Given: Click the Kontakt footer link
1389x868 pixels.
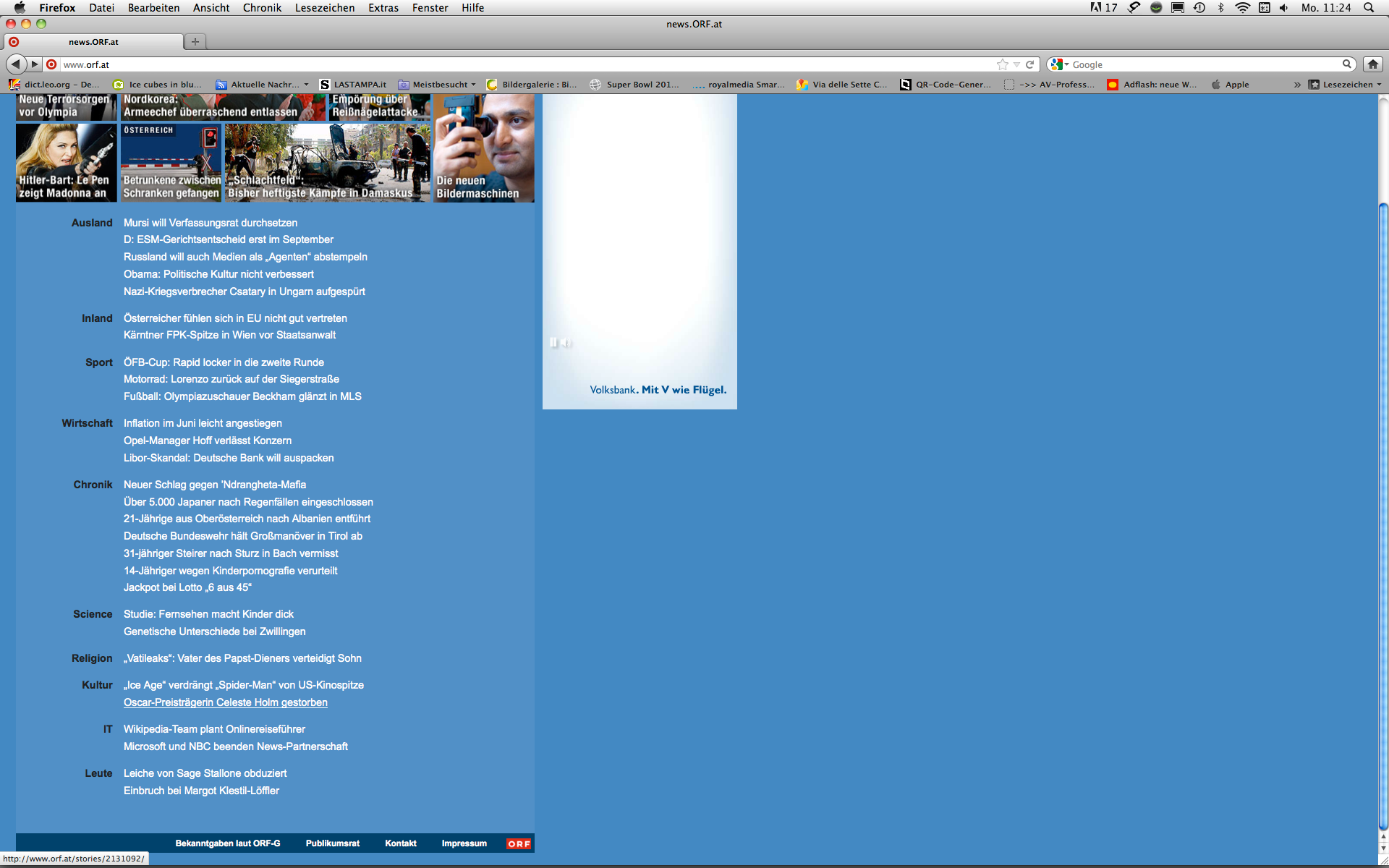Looking at the screenshot, I should pos(401,843).
